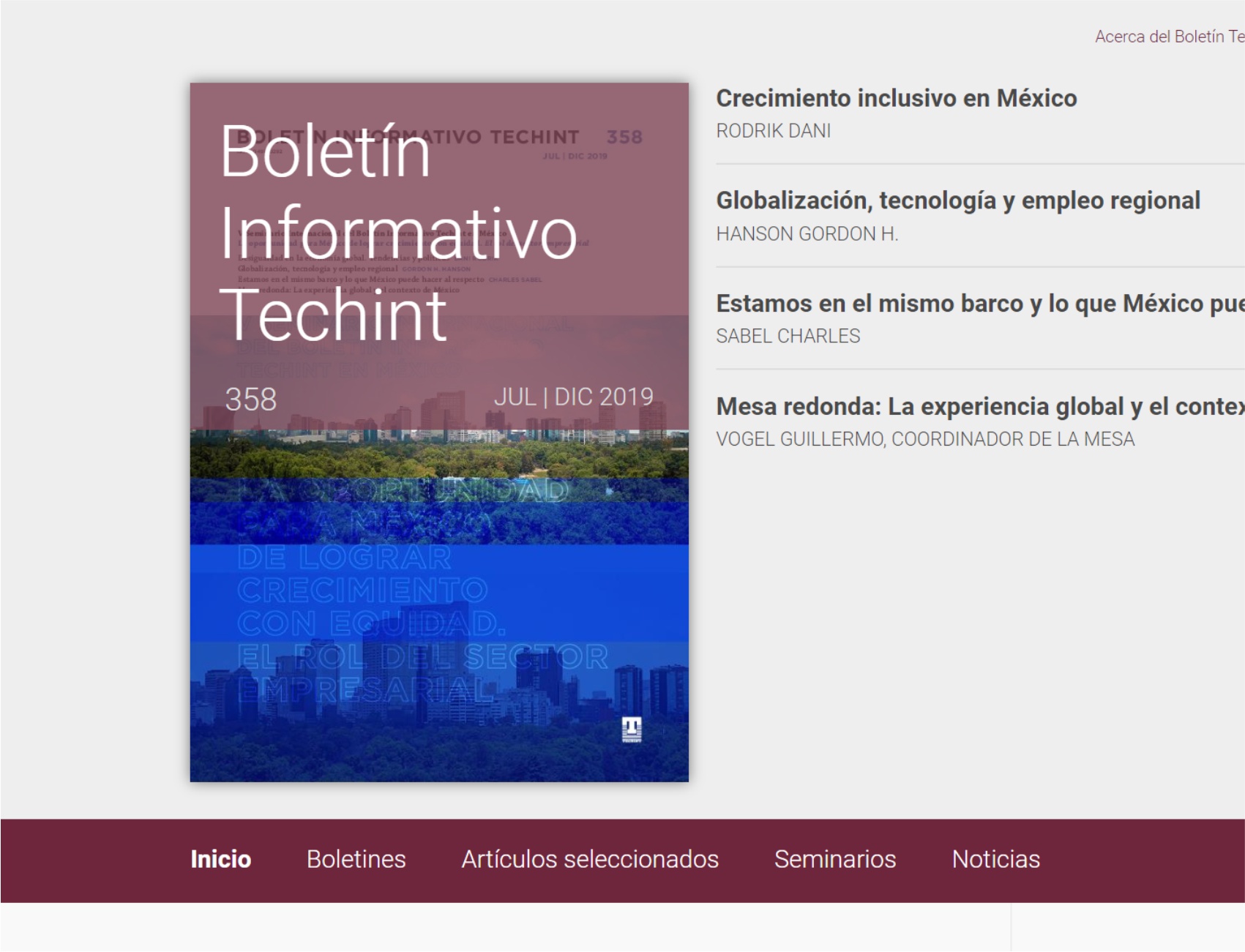1245x952 pixels.
Task: Click the Techint logo on the cover
Action: pos(632,730)
